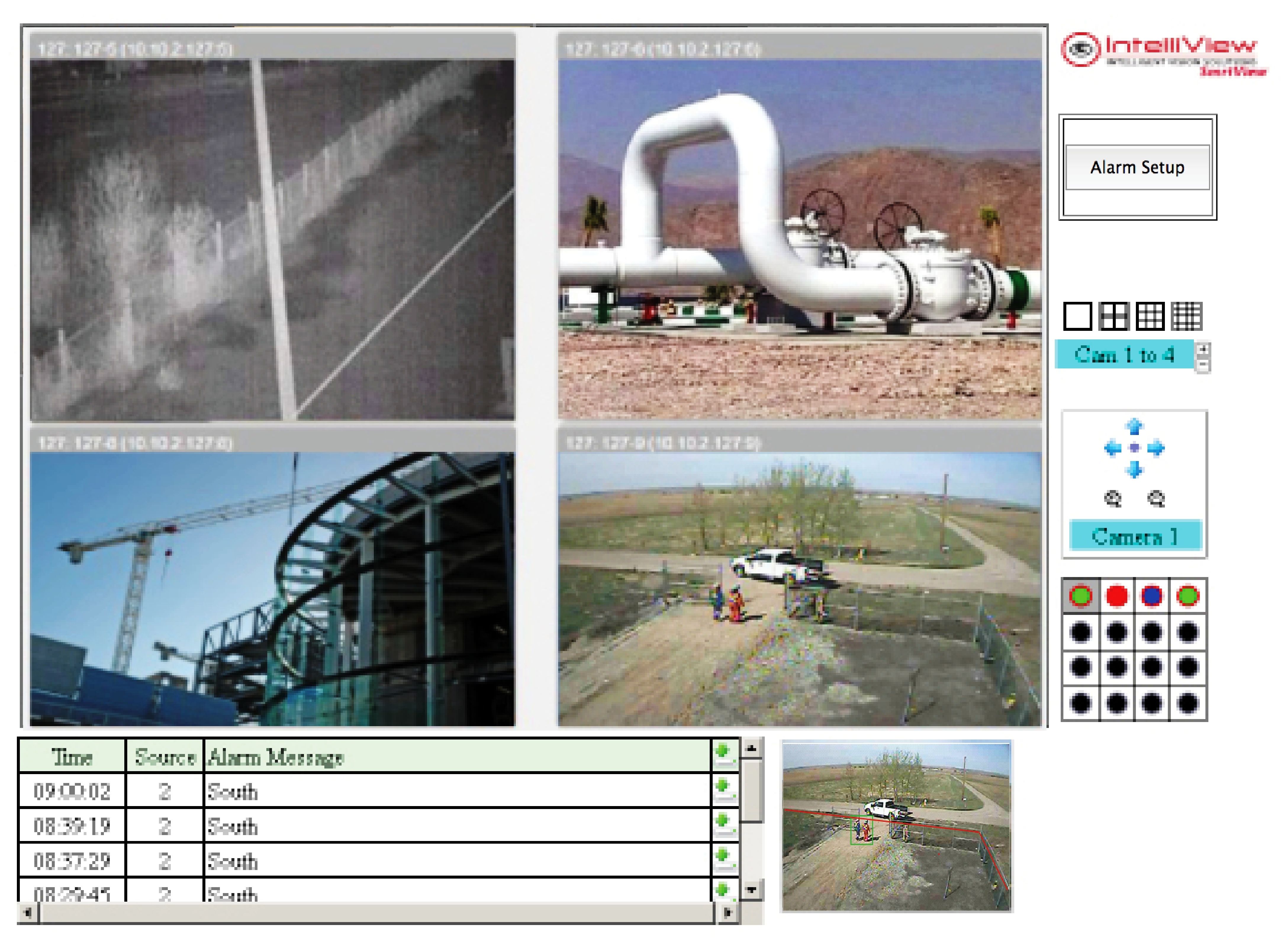Screen dimensions: 1288x949
Task: Switch to the 4x4 grid layout
Action: click(x=1187, y=316)
